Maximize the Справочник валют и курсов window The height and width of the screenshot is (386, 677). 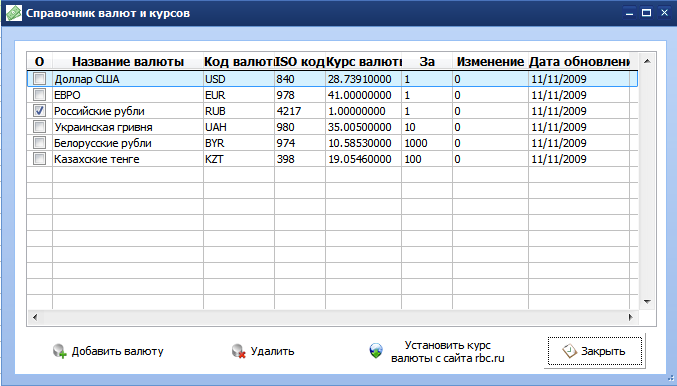click(x=646, y=13)
